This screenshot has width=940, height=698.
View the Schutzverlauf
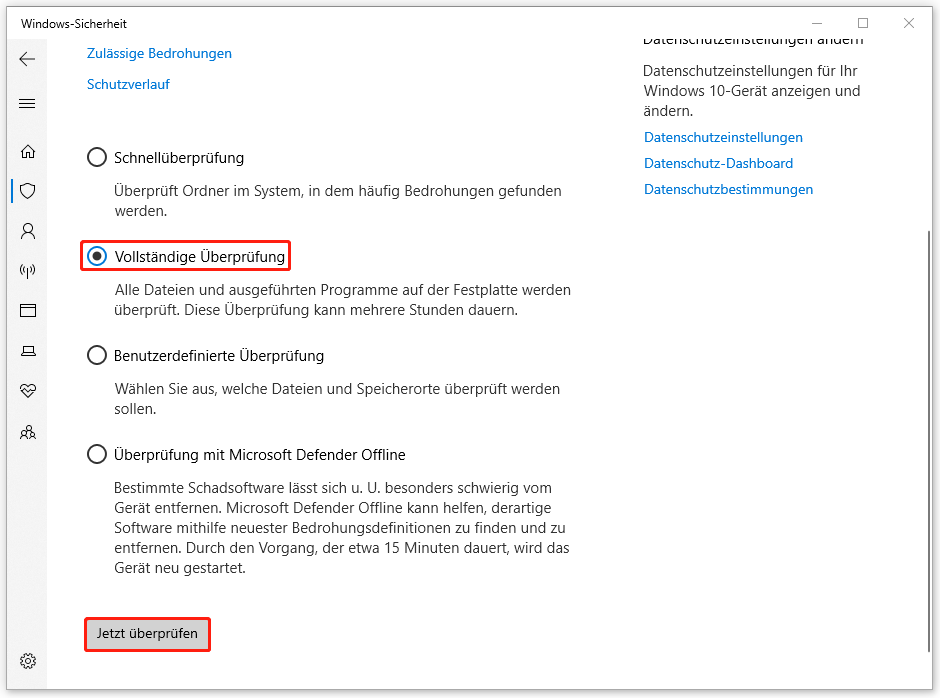click(128, 84)
